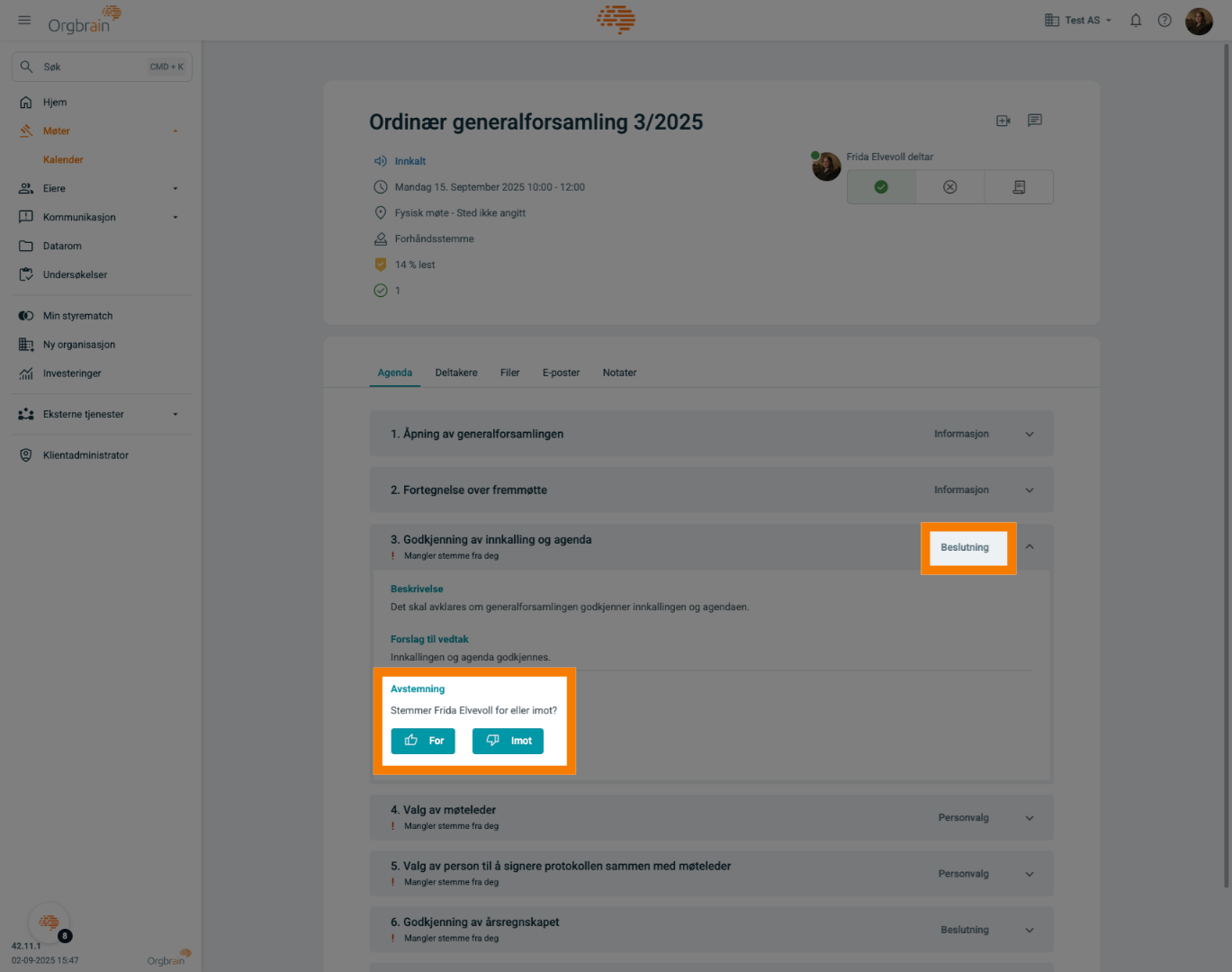Click the Orgbrain chat widget icon

tap(49, 922)
